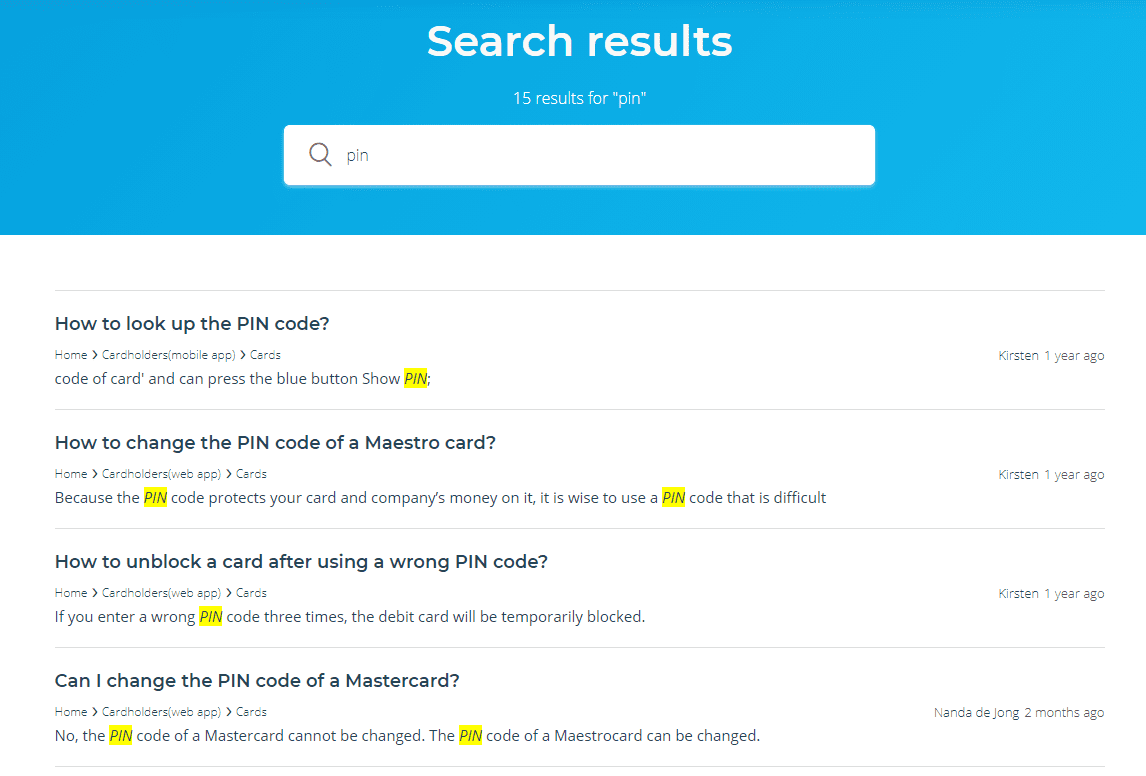Open the wrong PIN card unblock article
This screenshot has width=1146, height=776.
click(x=301, y=562)
